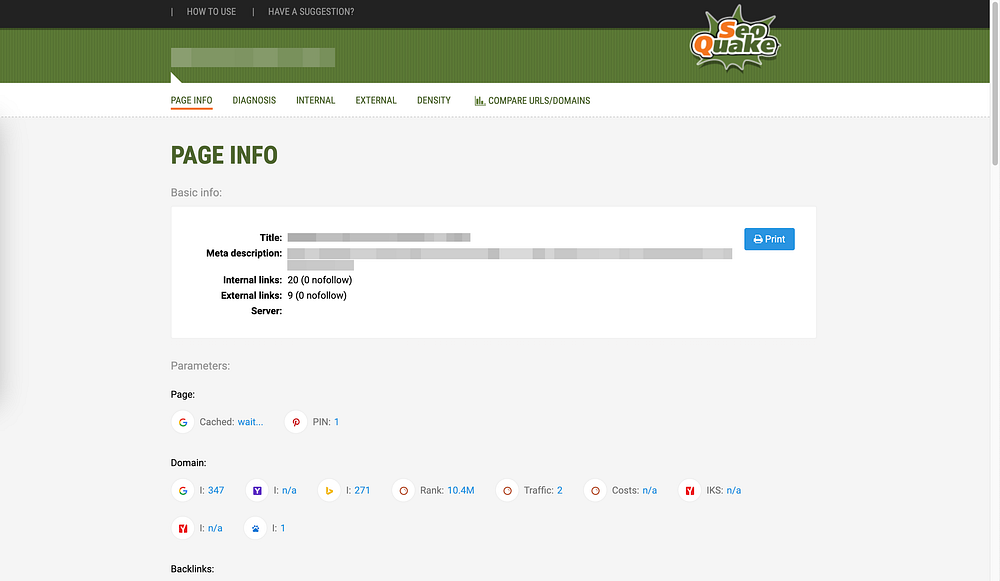This screenshot has width=1000, height=581.
Task: Click the Google index icon in Domain row
Action: [182, 490]
